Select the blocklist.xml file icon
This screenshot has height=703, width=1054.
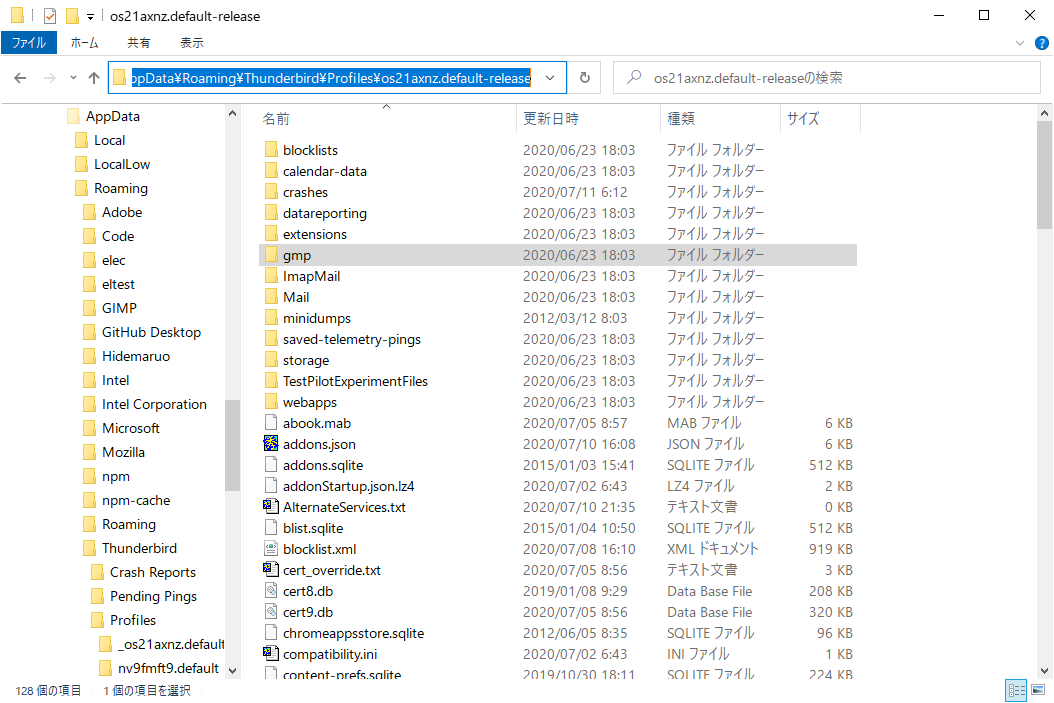271,548
